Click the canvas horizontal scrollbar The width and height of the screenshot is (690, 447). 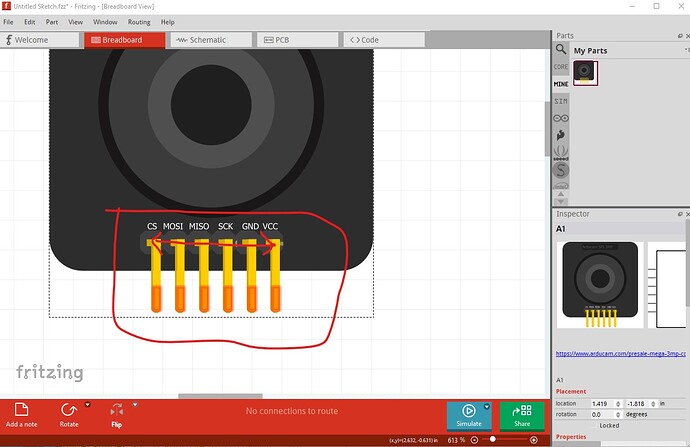[220, 396]
